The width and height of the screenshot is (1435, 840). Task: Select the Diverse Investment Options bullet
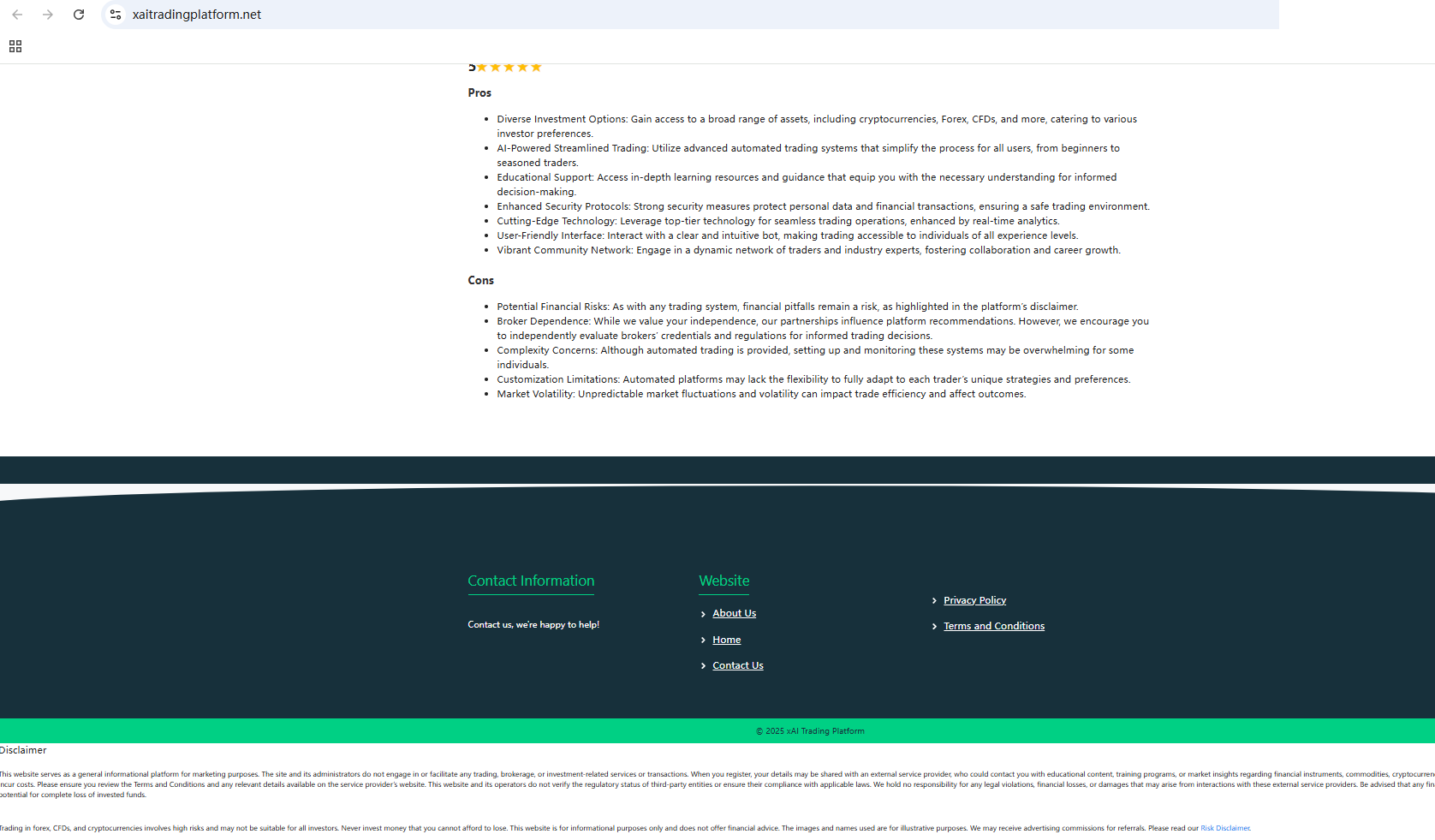click(817, 126)
